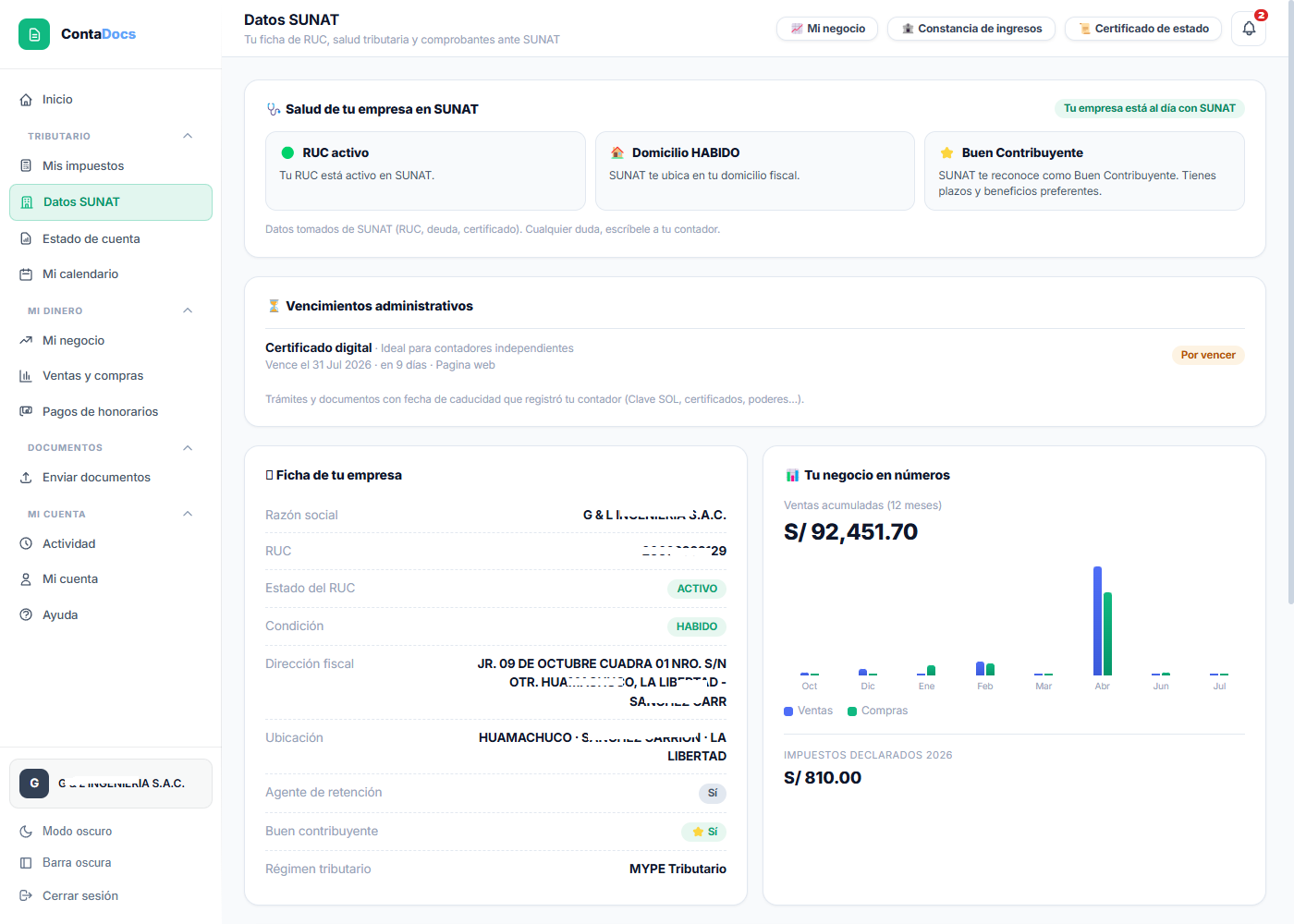Image resolution: width=1294 pixels, height=924 pixels.
Task: Collapse the TRIBUTARIO sidebar section
Action: coord(188,136)
